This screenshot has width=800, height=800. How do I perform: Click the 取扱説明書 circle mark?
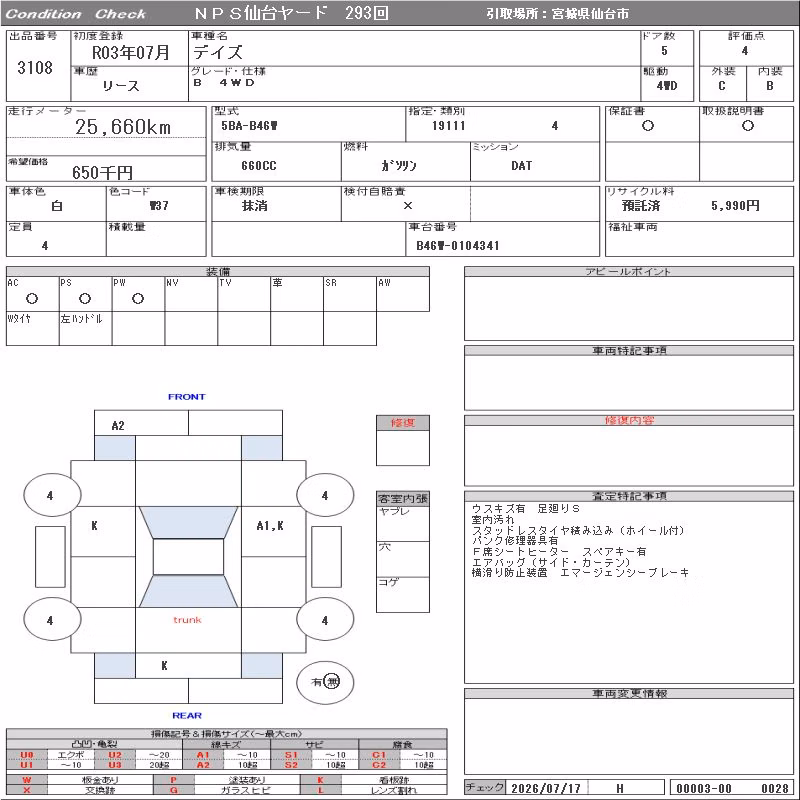(x=748, y=126)
